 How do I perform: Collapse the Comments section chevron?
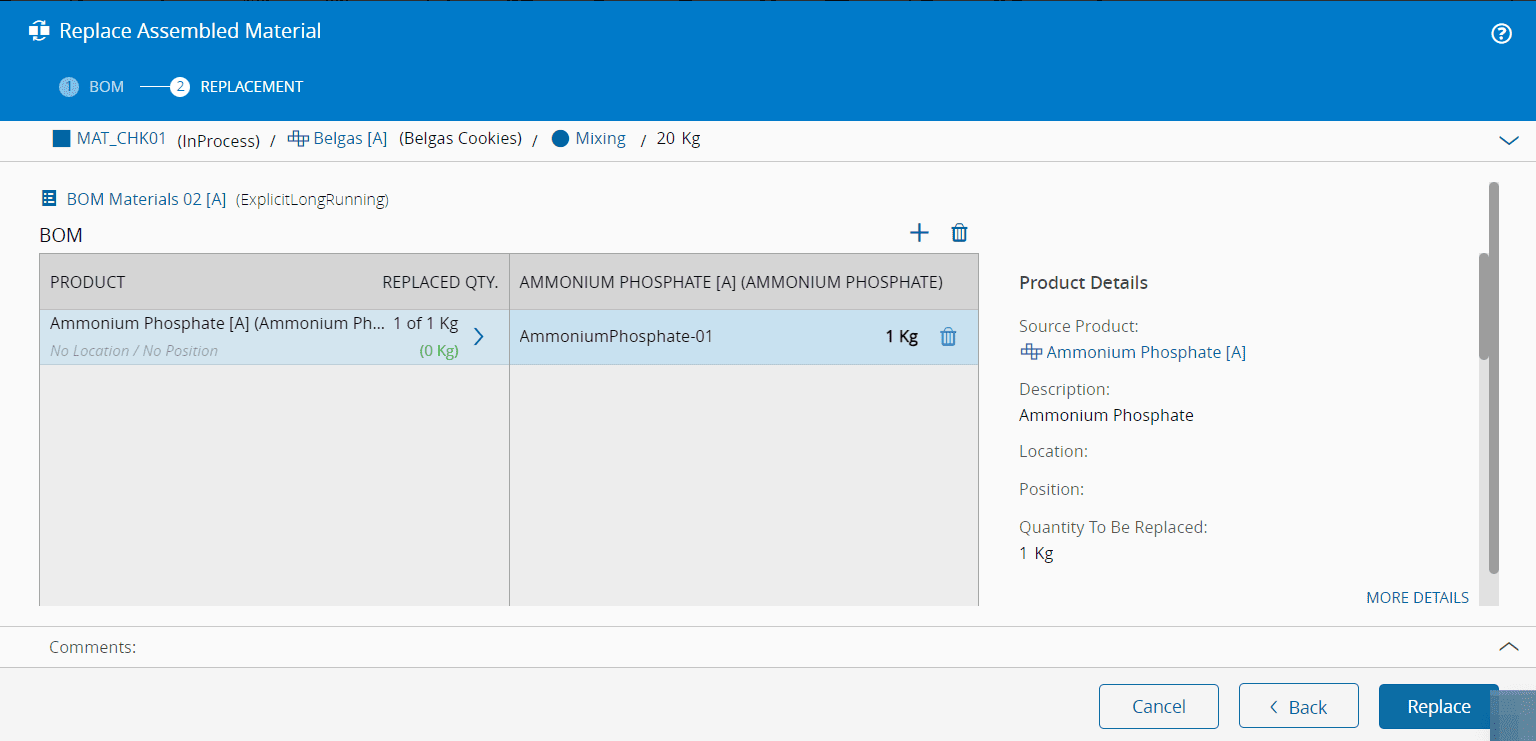click(x=1509, y=647)
